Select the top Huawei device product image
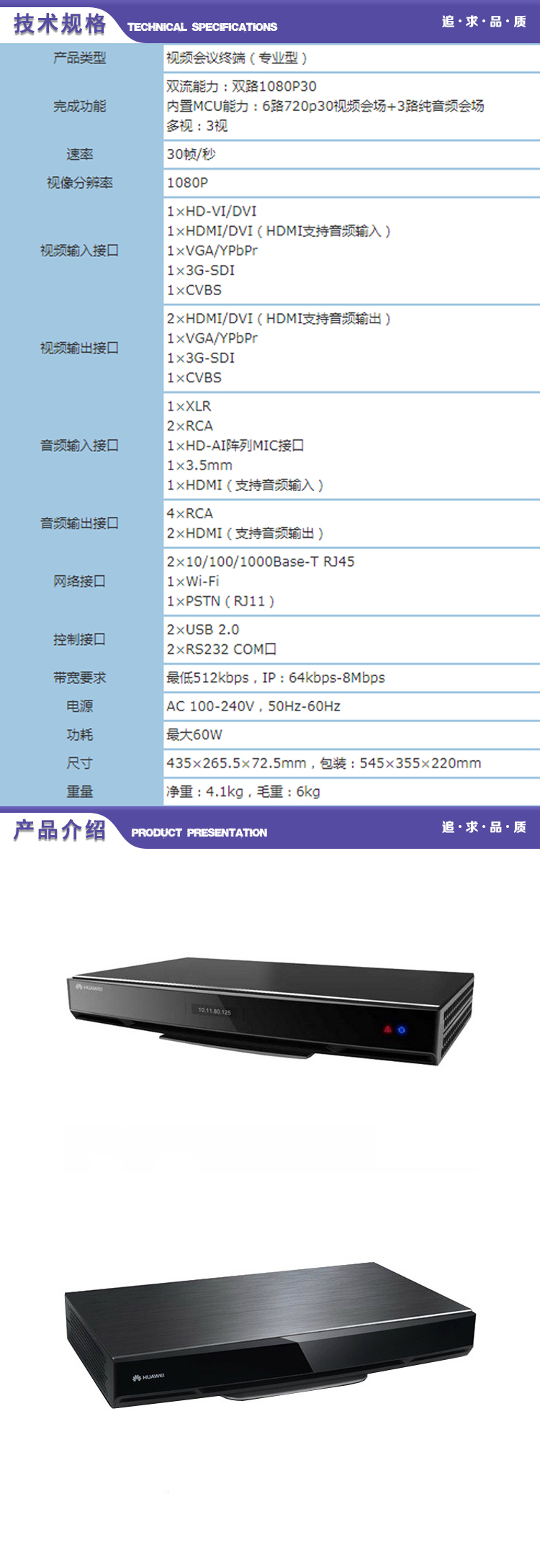This screenshot has height=1568, width=540. click(x=271, y=1010)
